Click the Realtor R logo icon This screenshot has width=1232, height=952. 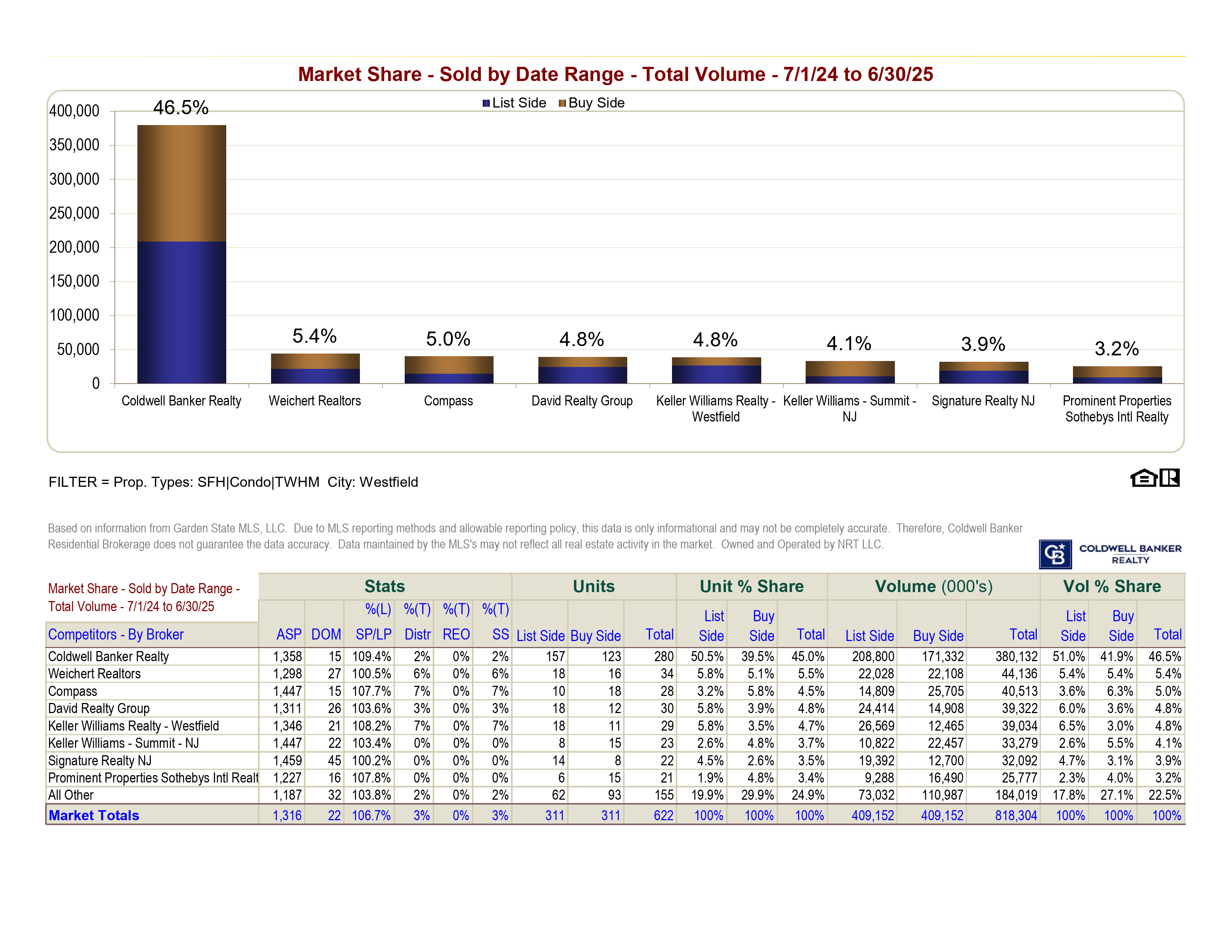tap(1170, 478)
